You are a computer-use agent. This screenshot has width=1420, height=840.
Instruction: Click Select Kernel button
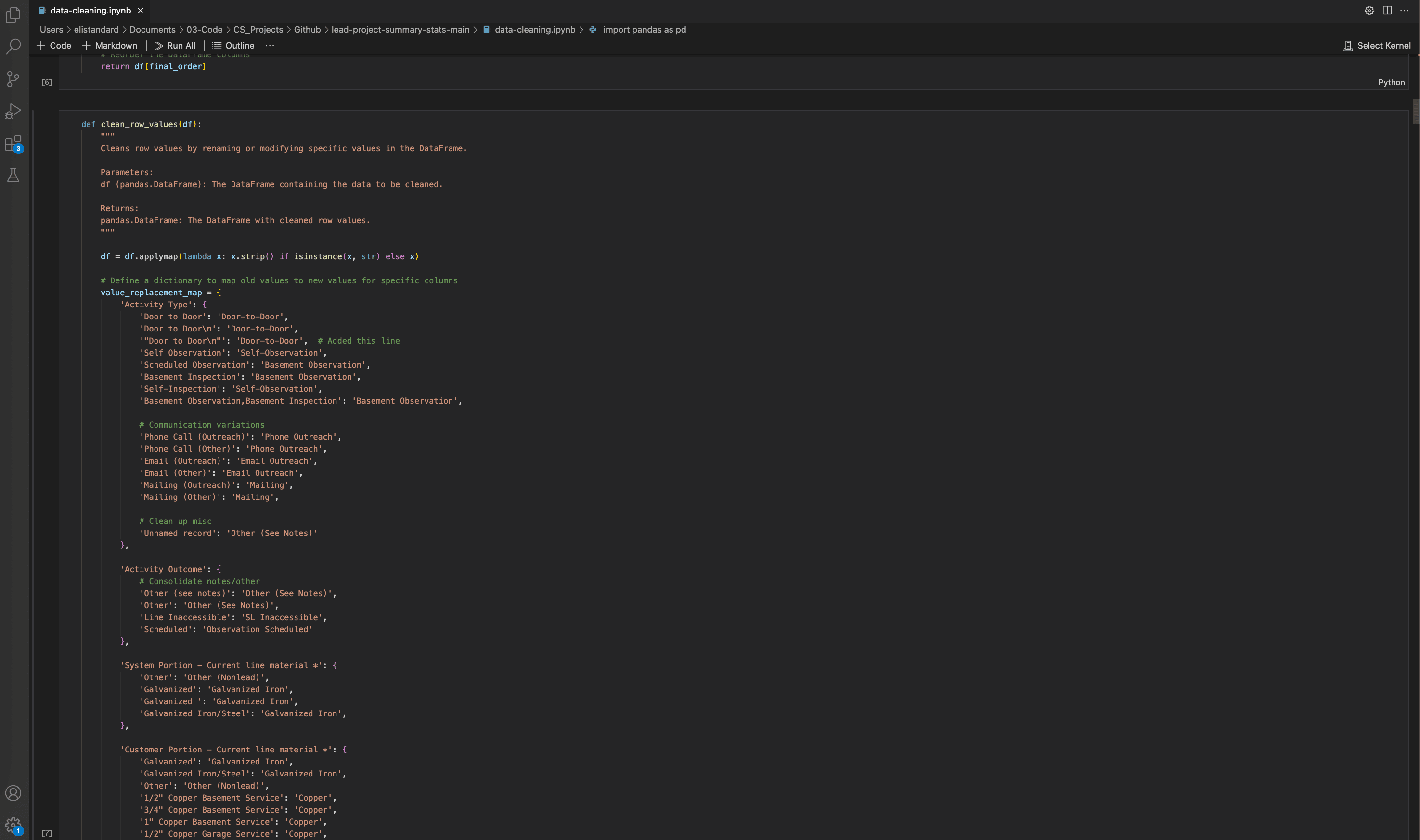pos(1377,45)
